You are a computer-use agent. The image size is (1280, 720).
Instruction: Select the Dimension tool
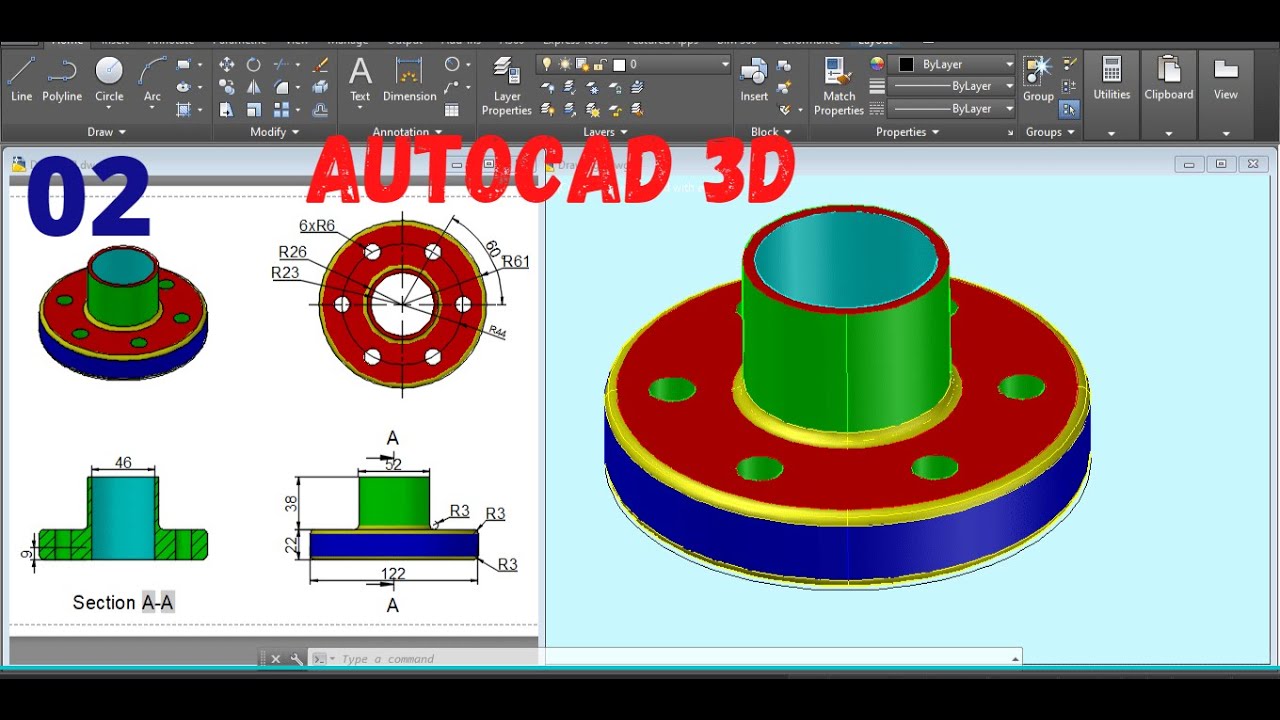pyautogui.click(x=410, y=79)
